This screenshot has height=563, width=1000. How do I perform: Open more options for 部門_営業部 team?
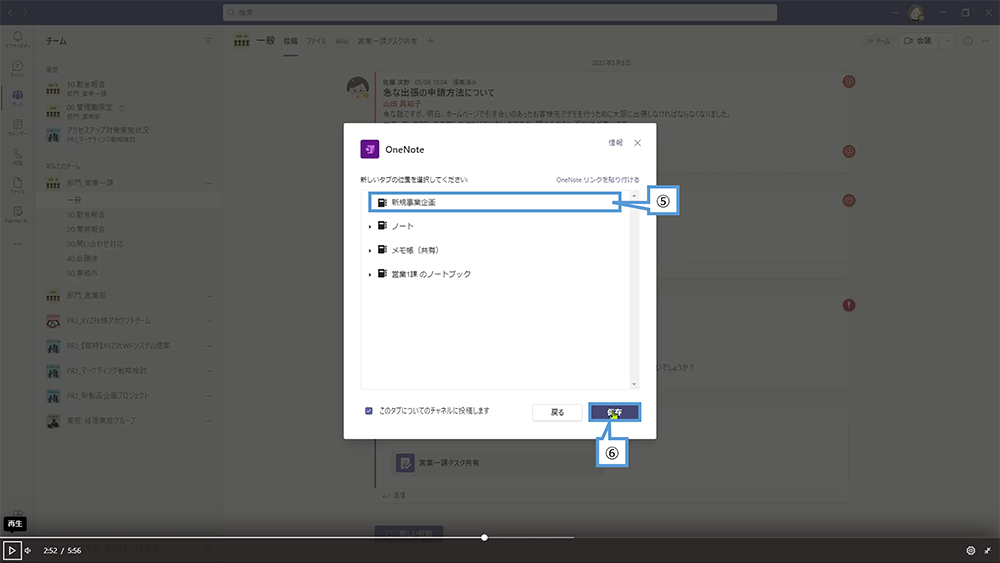[209, 296]
